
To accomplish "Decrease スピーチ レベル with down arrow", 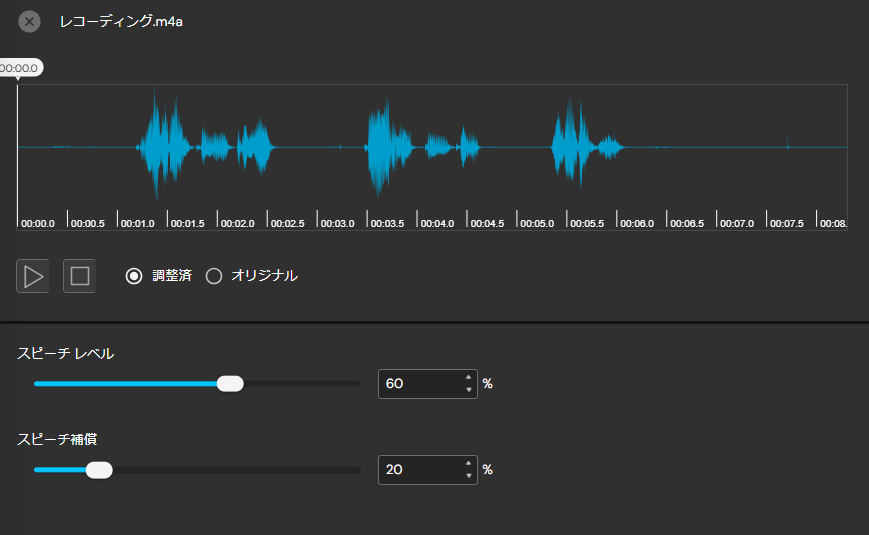I will [469, 390].
